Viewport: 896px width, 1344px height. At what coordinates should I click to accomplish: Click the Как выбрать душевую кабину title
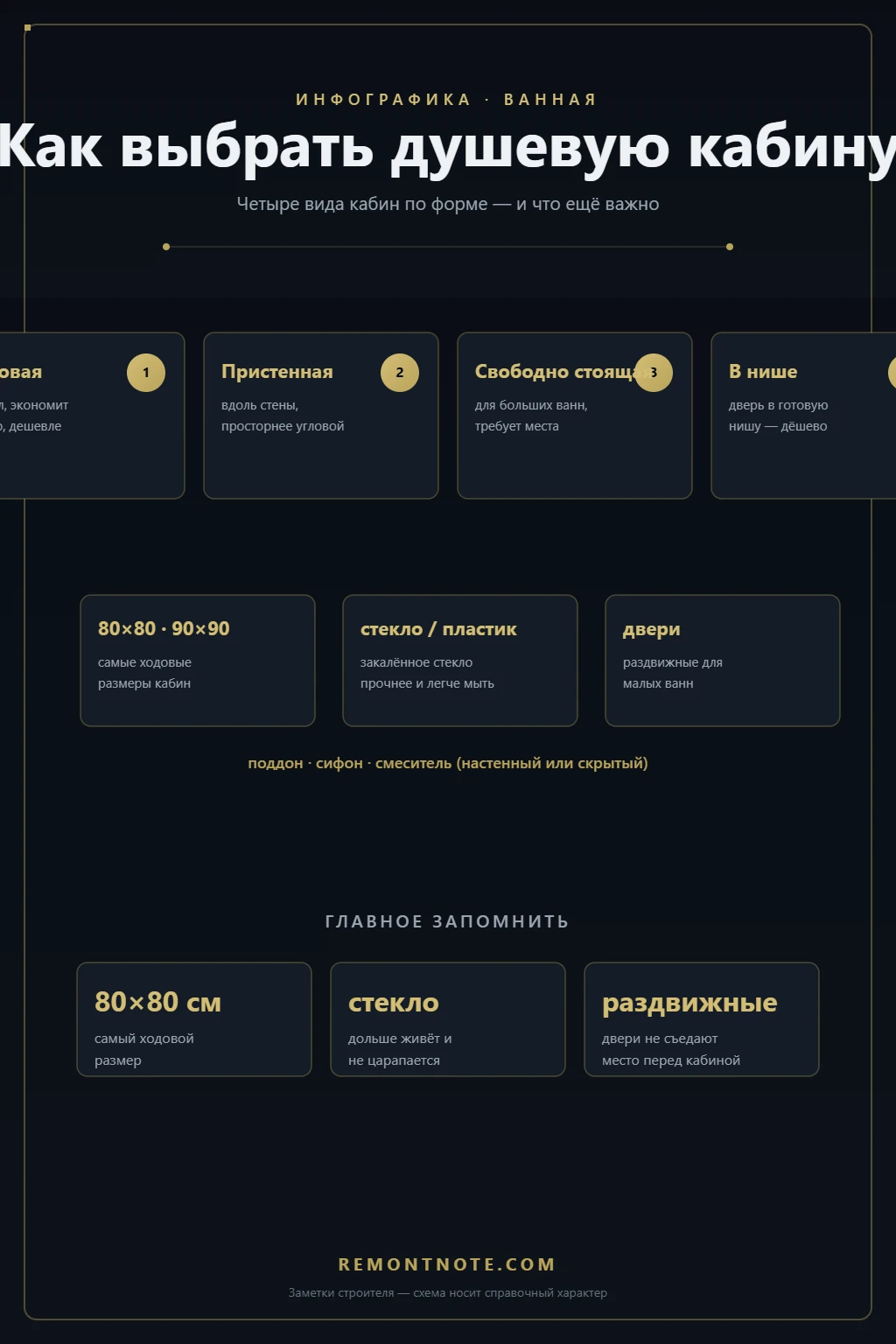[448, 147]
